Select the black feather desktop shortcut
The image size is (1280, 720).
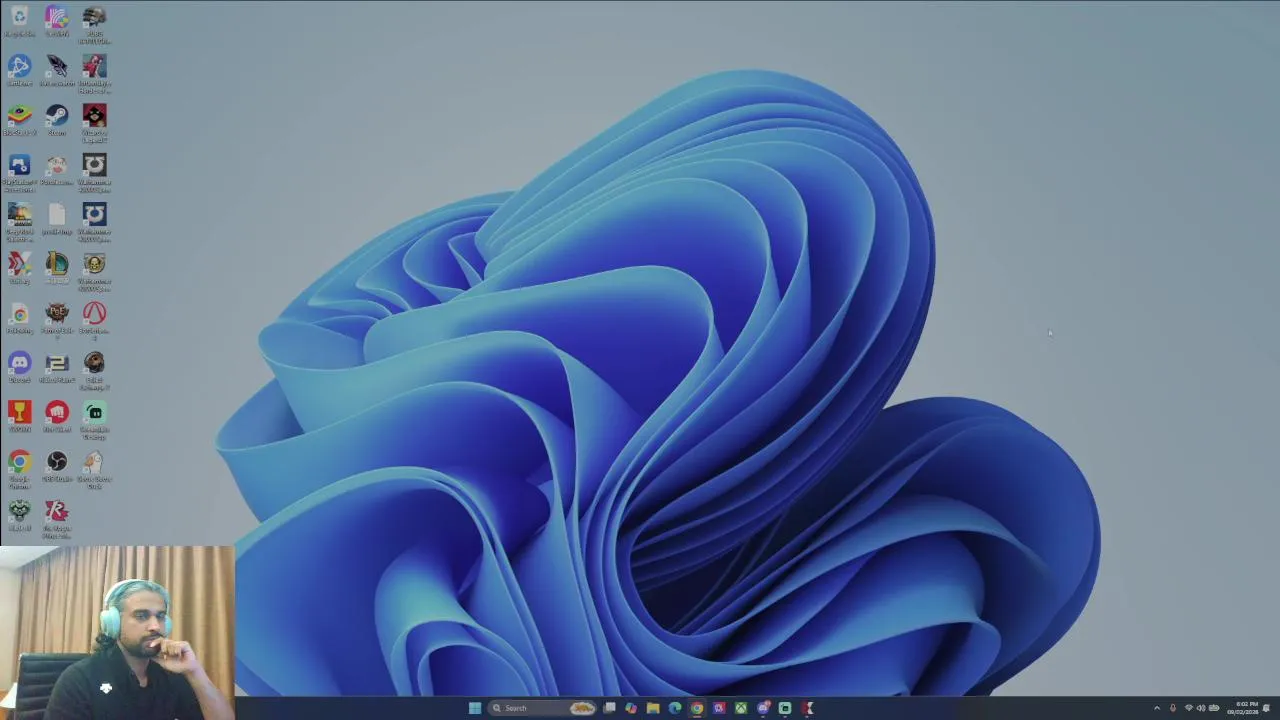pyautogui.click(x=57, y=70)
